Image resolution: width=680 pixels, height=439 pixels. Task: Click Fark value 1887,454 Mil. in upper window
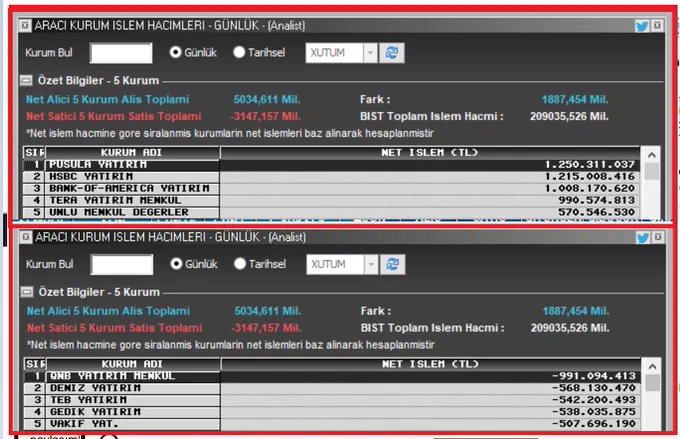[575, 100]
